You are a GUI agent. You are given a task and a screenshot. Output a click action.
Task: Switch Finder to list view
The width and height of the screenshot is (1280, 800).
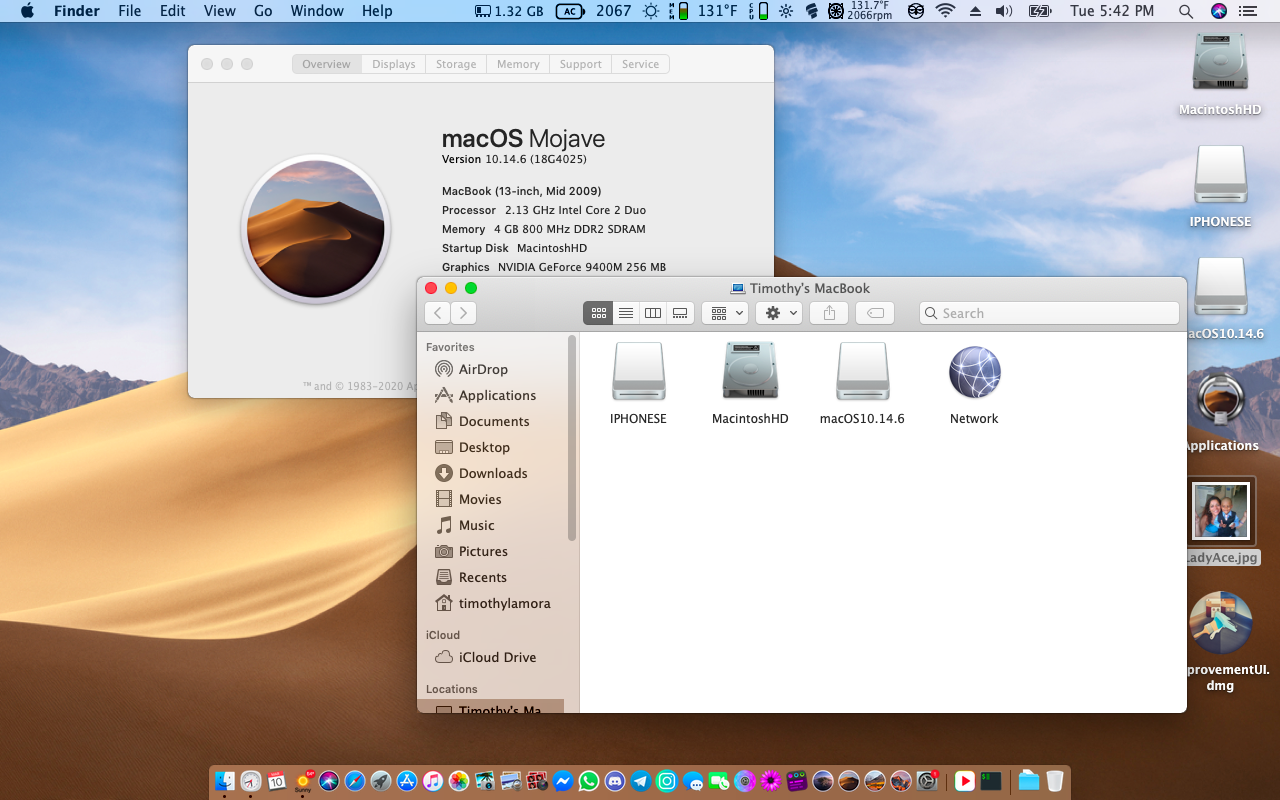(x=626, y=313)
